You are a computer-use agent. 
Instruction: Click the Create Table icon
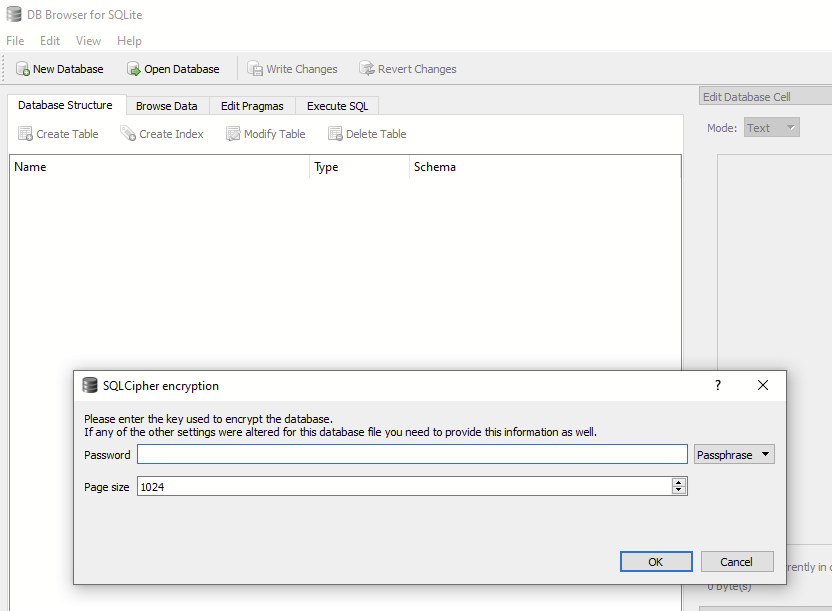25,134
